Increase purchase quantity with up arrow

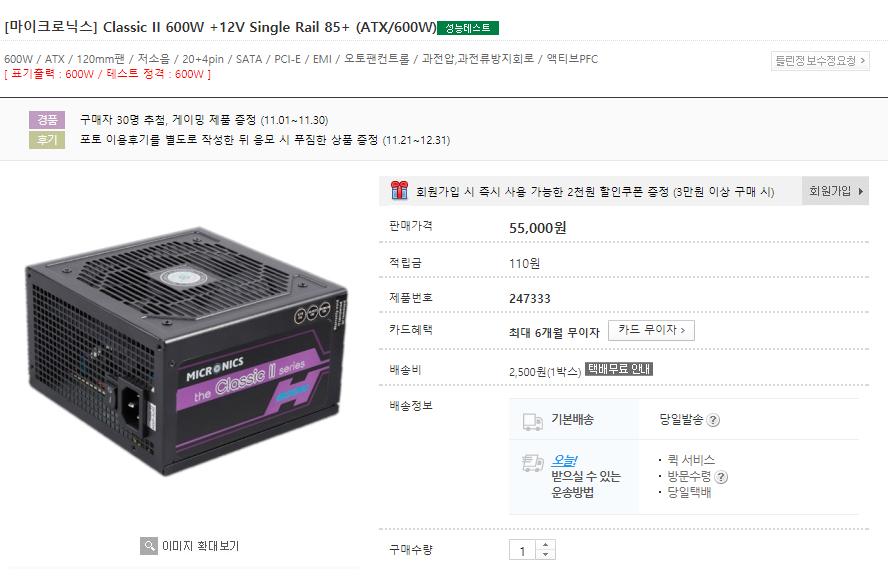point(545,544)
